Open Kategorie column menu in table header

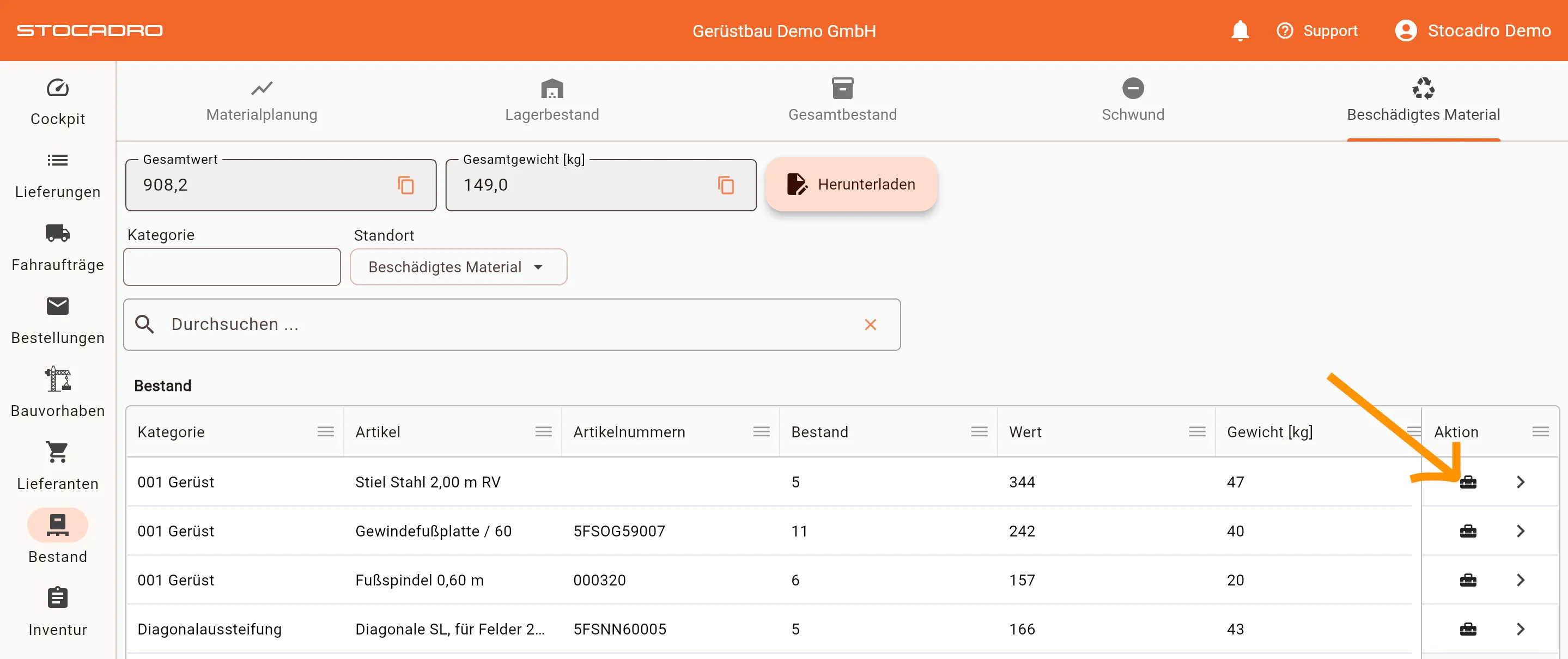coord(326,431)
